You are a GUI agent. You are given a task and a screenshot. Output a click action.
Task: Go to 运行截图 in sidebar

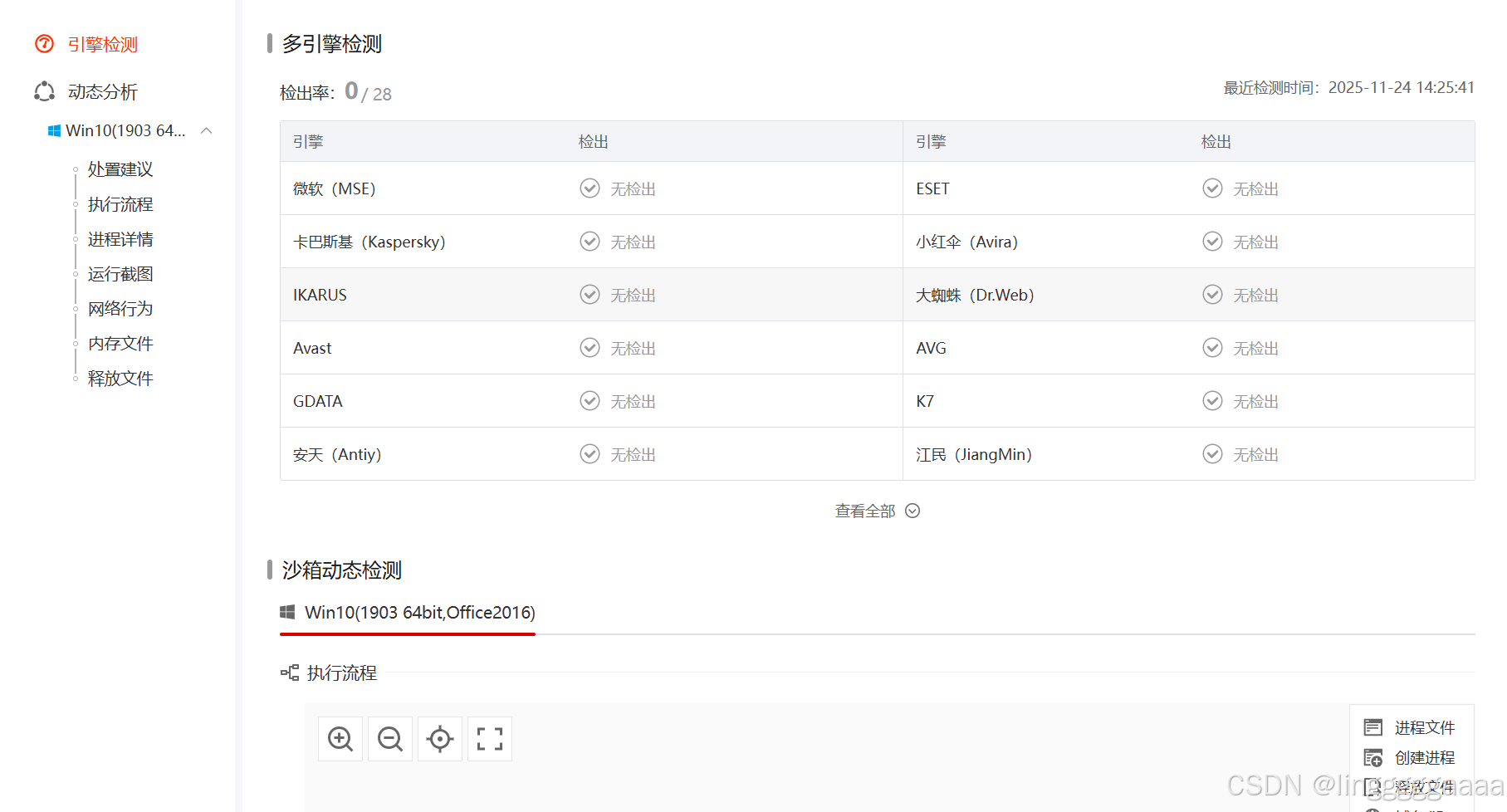(120, 274)
